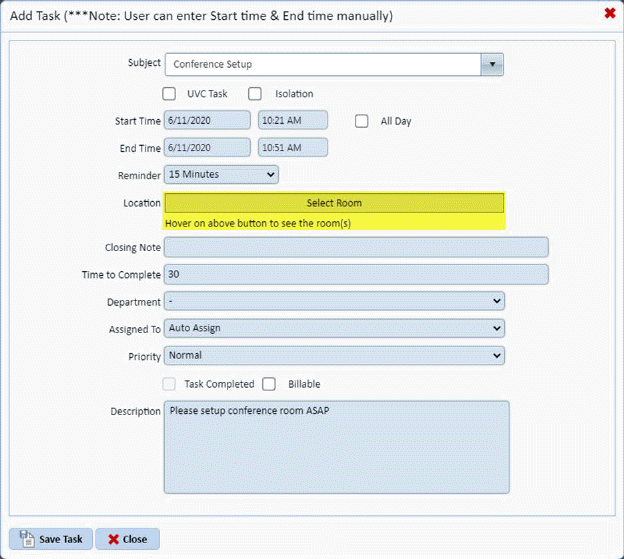Open the Priority Normal dropdown
Screen dimensions: 624x559
pyautogui.click(x=334, y=355)
